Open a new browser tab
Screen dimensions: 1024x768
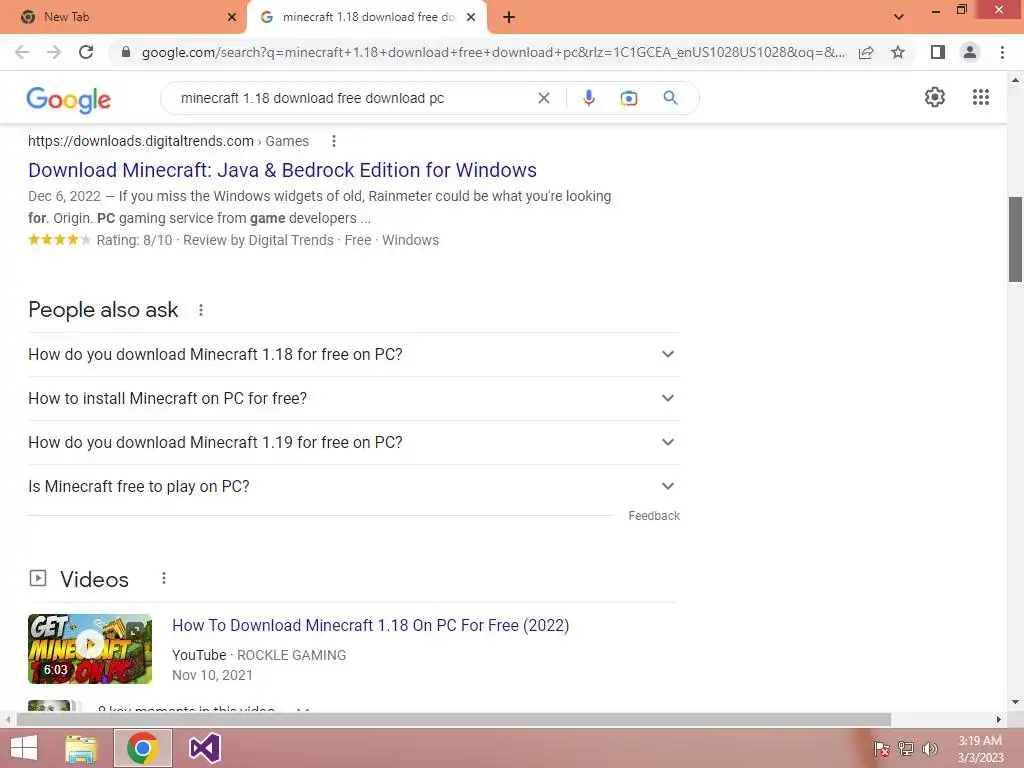(509, 18)
